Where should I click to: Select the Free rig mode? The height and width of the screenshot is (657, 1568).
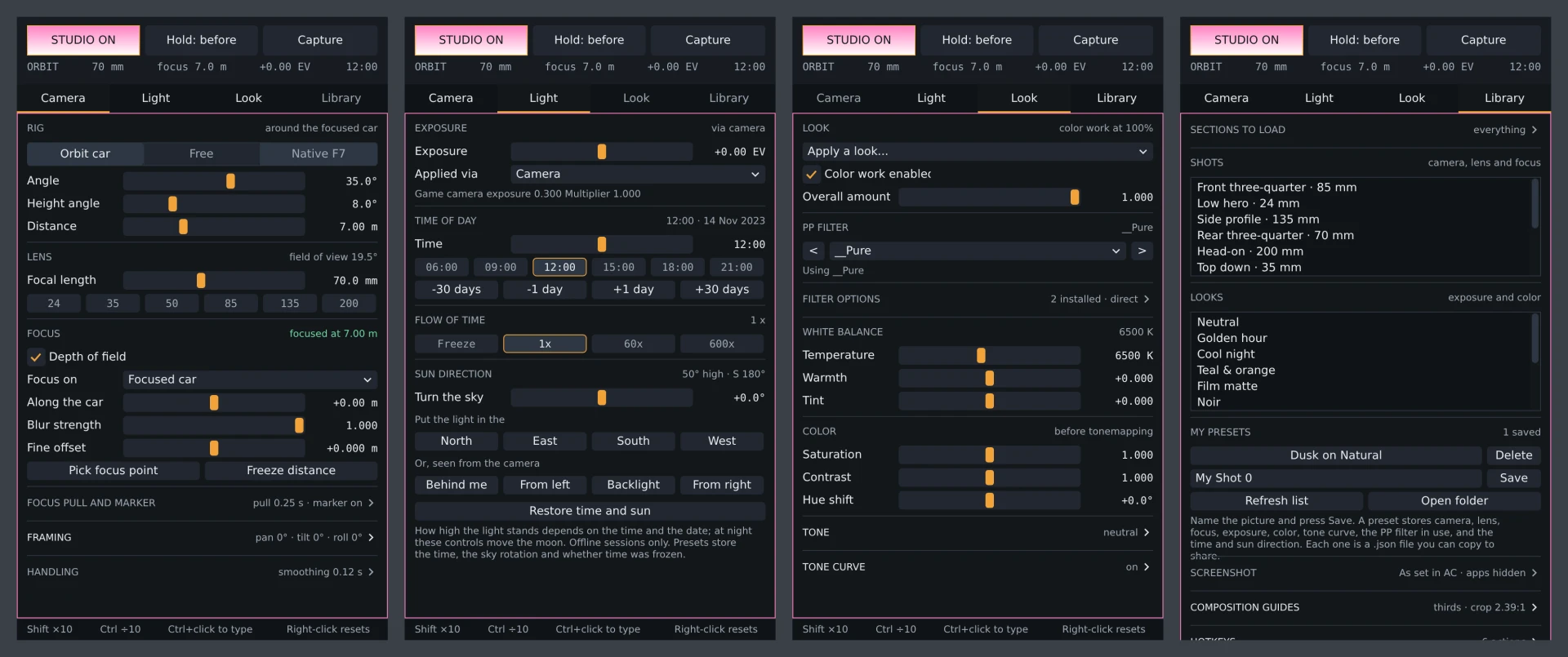(201, 153)
